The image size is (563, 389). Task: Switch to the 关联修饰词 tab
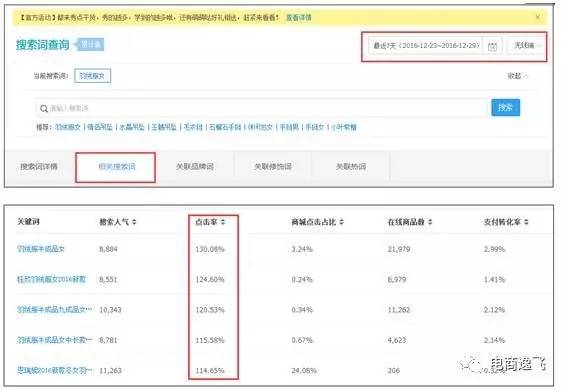(x=273, y=167)
